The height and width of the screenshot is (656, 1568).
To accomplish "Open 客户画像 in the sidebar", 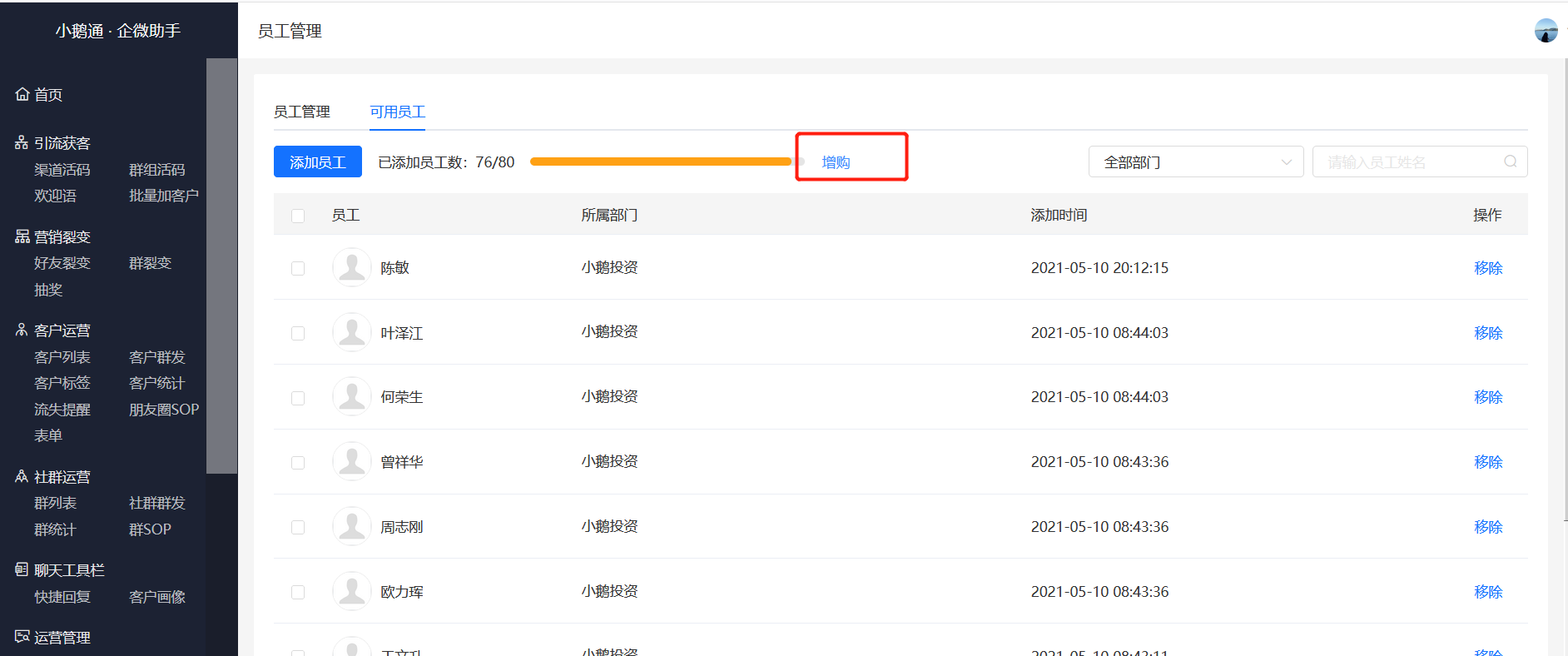I will [x=157, y=596].
